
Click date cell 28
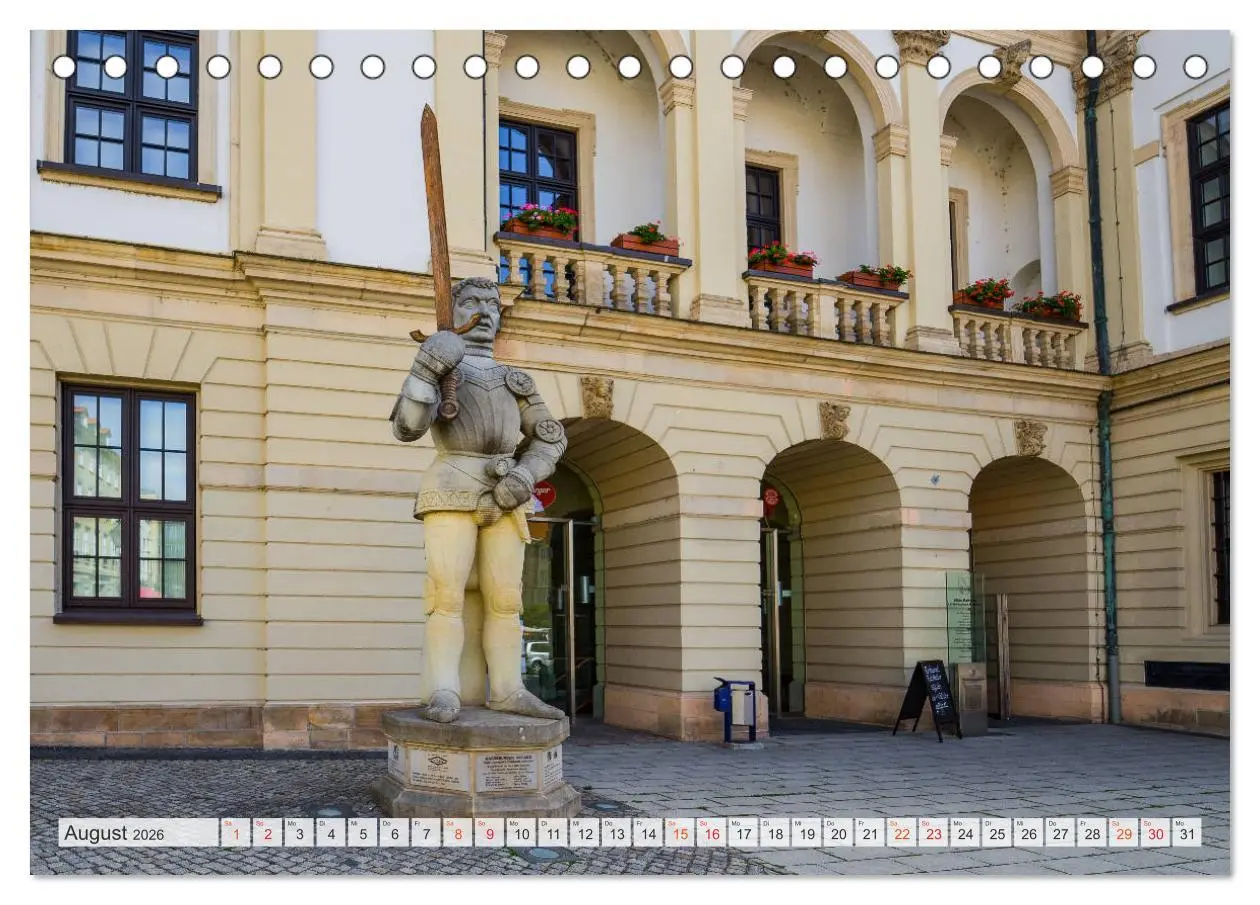coord(1092,832)
